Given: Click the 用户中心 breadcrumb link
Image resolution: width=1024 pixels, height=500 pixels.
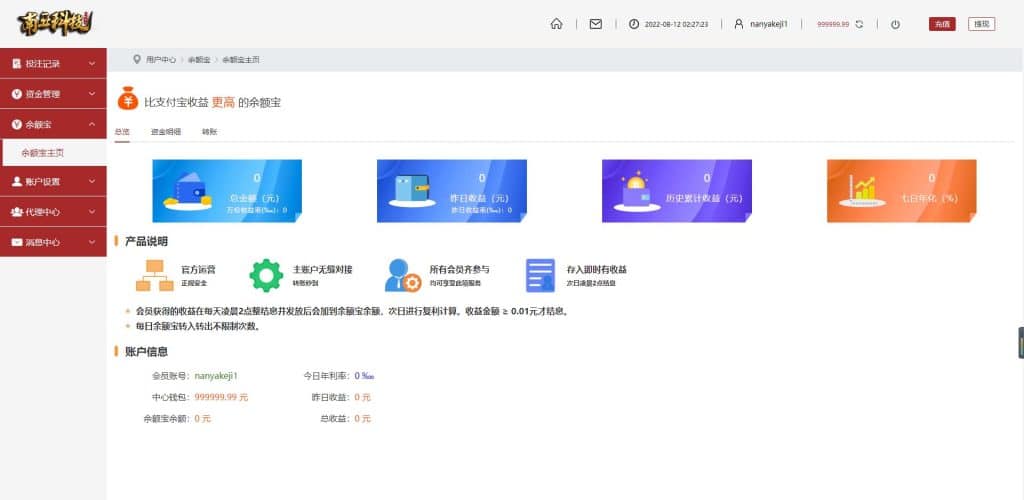Looking at the screenshot, I should [161, 59].
